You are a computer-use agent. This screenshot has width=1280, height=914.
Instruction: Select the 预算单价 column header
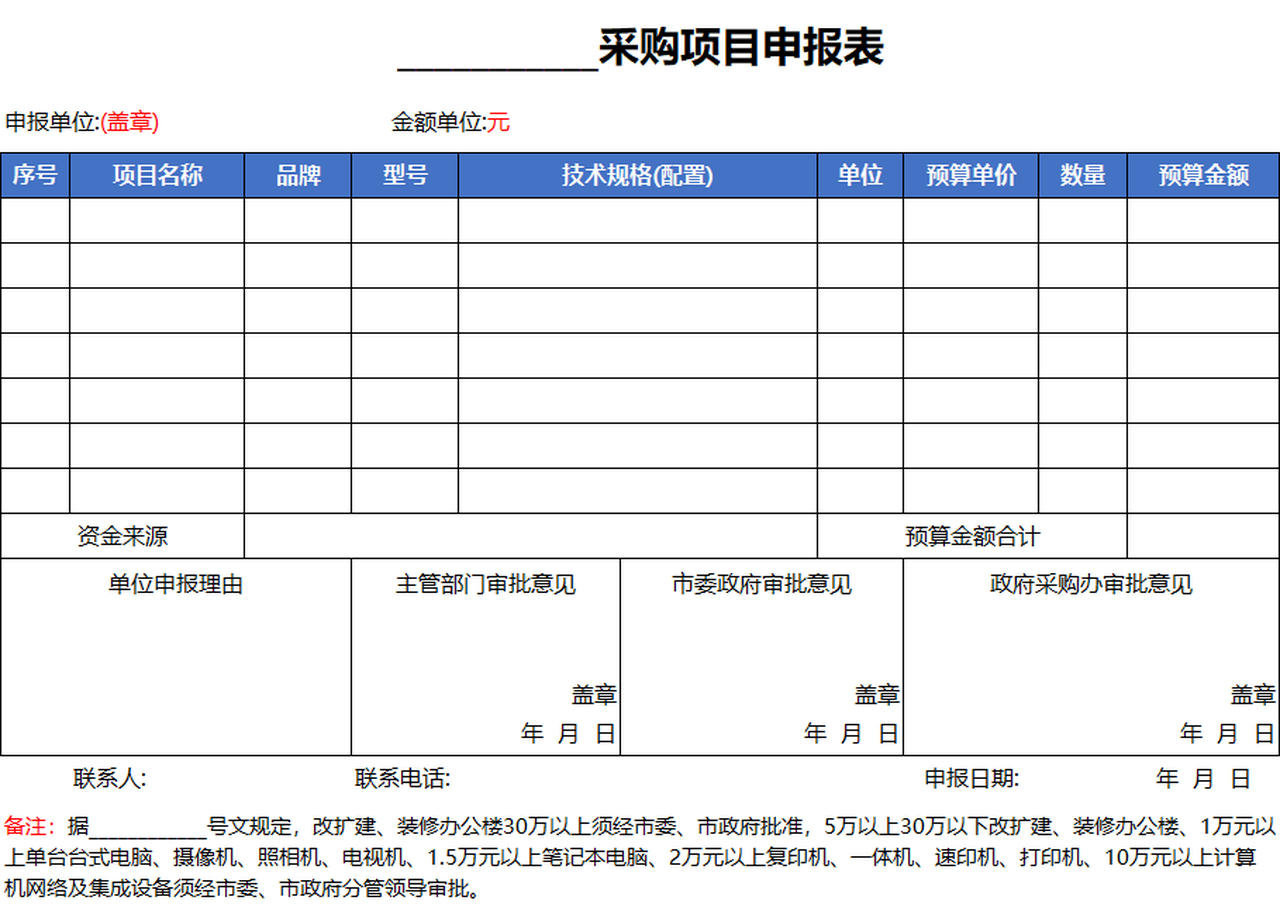coord(970,175)
